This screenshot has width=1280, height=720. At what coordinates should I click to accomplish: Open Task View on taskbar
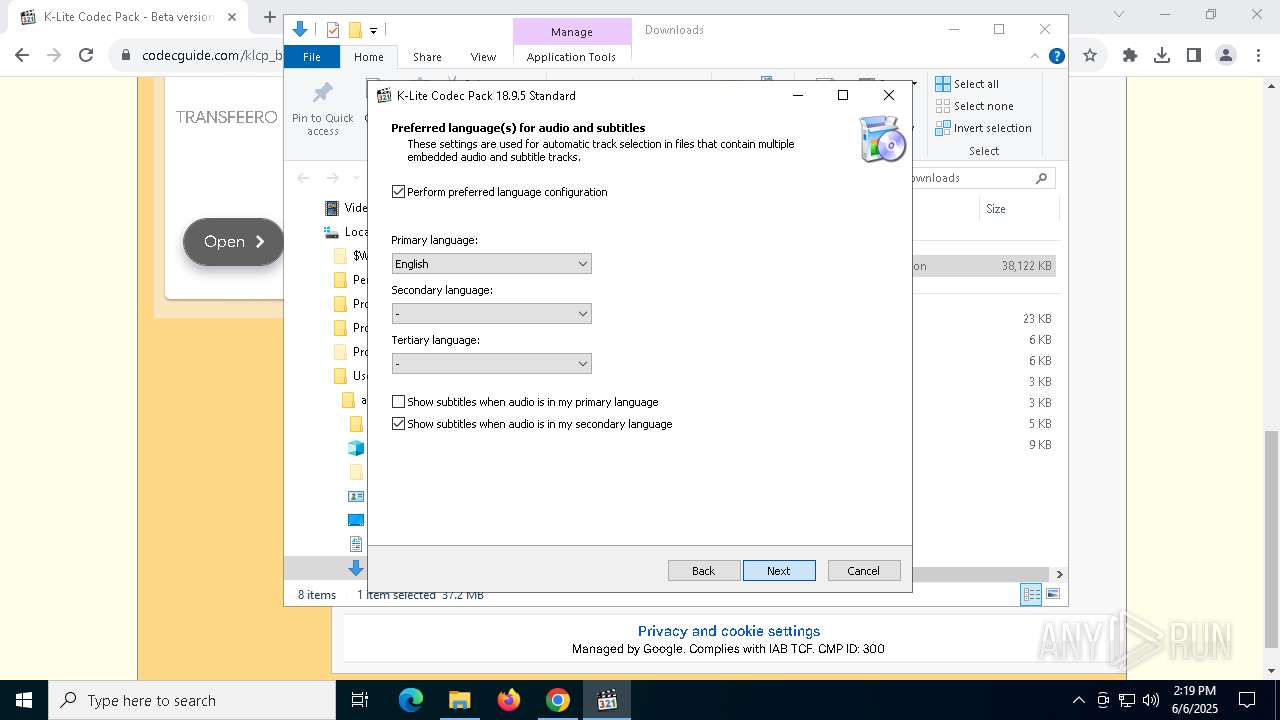[360, 700]
